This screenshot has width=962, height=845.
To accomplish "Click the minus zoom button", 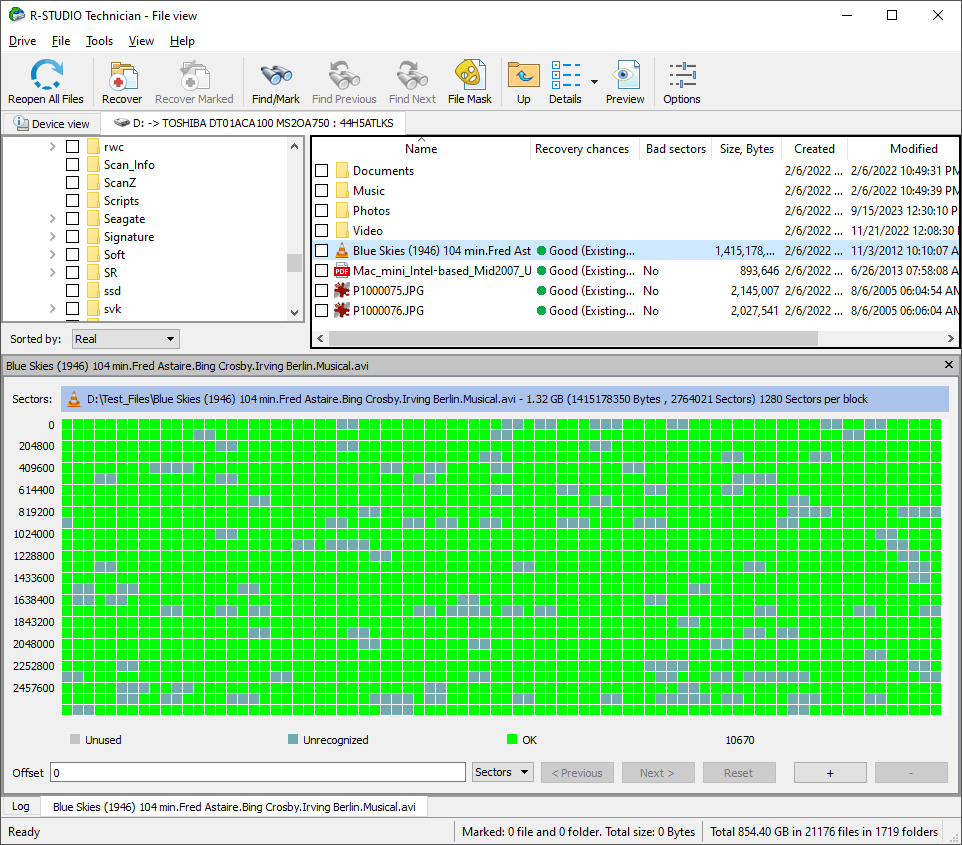I will tap(911, 773).
